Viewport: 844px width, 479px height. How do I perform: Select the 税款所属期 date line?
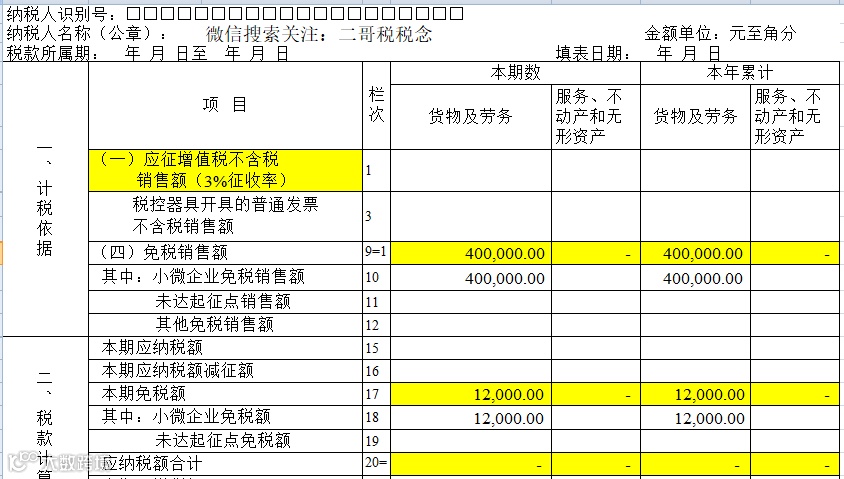(x=148, y=53)
